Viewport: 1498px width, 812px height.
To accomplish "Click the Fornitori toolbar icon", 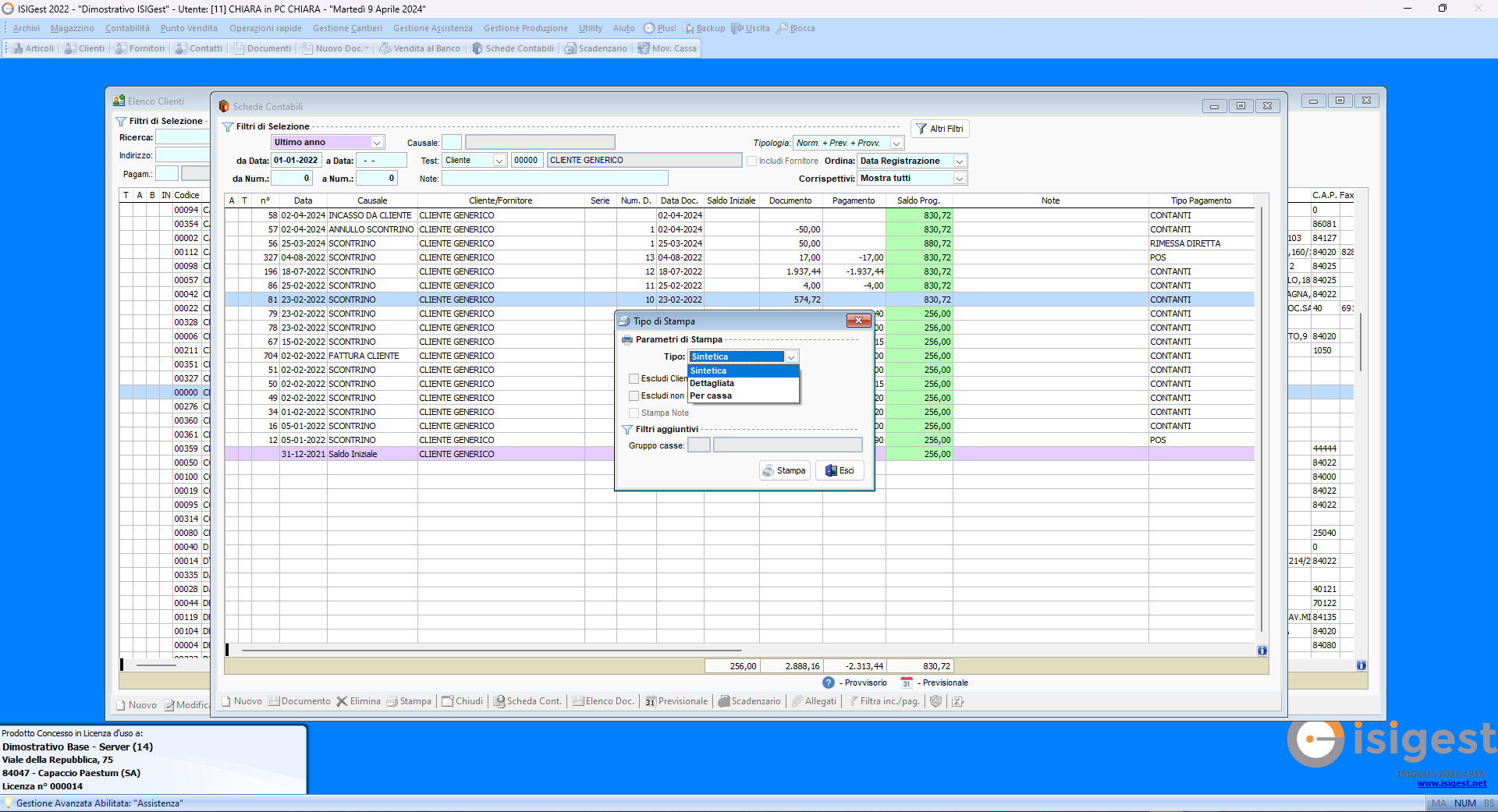I will pyautogui.click(x=139, y=48).
